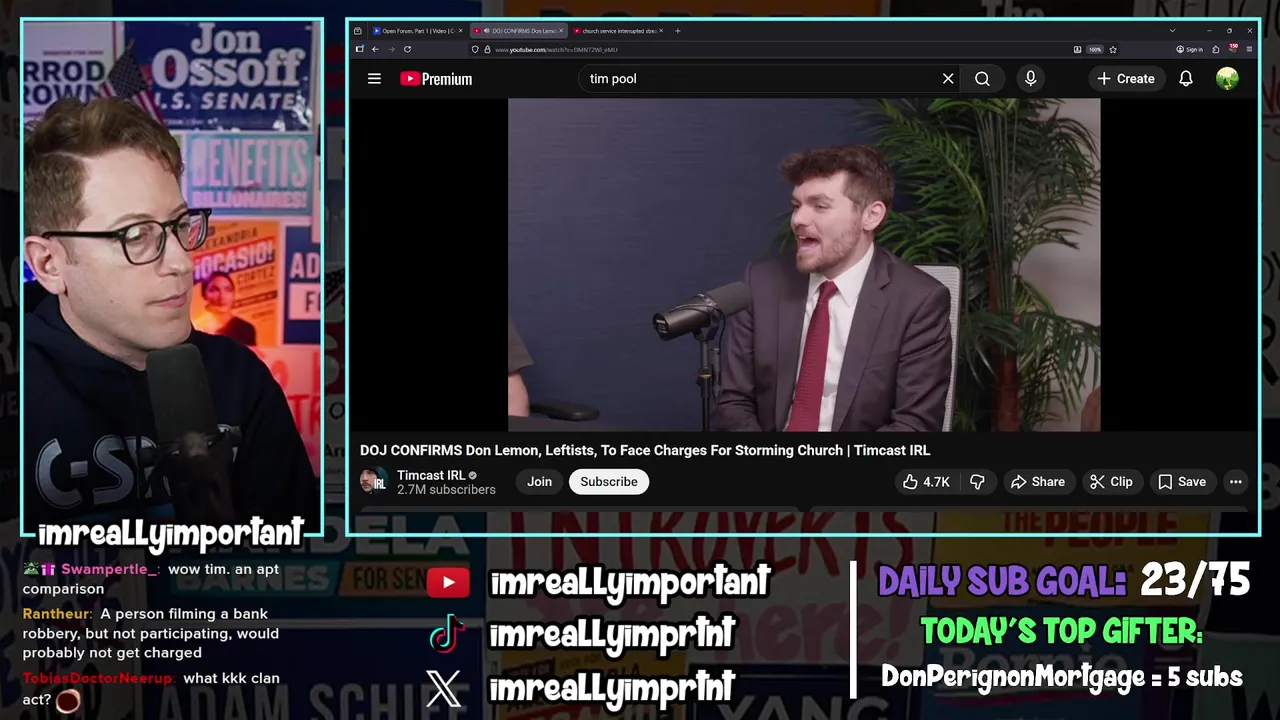The image size is (1280, 720).
Task: Open the list all tabs chevron
Action: click(x=1173, y=31)
